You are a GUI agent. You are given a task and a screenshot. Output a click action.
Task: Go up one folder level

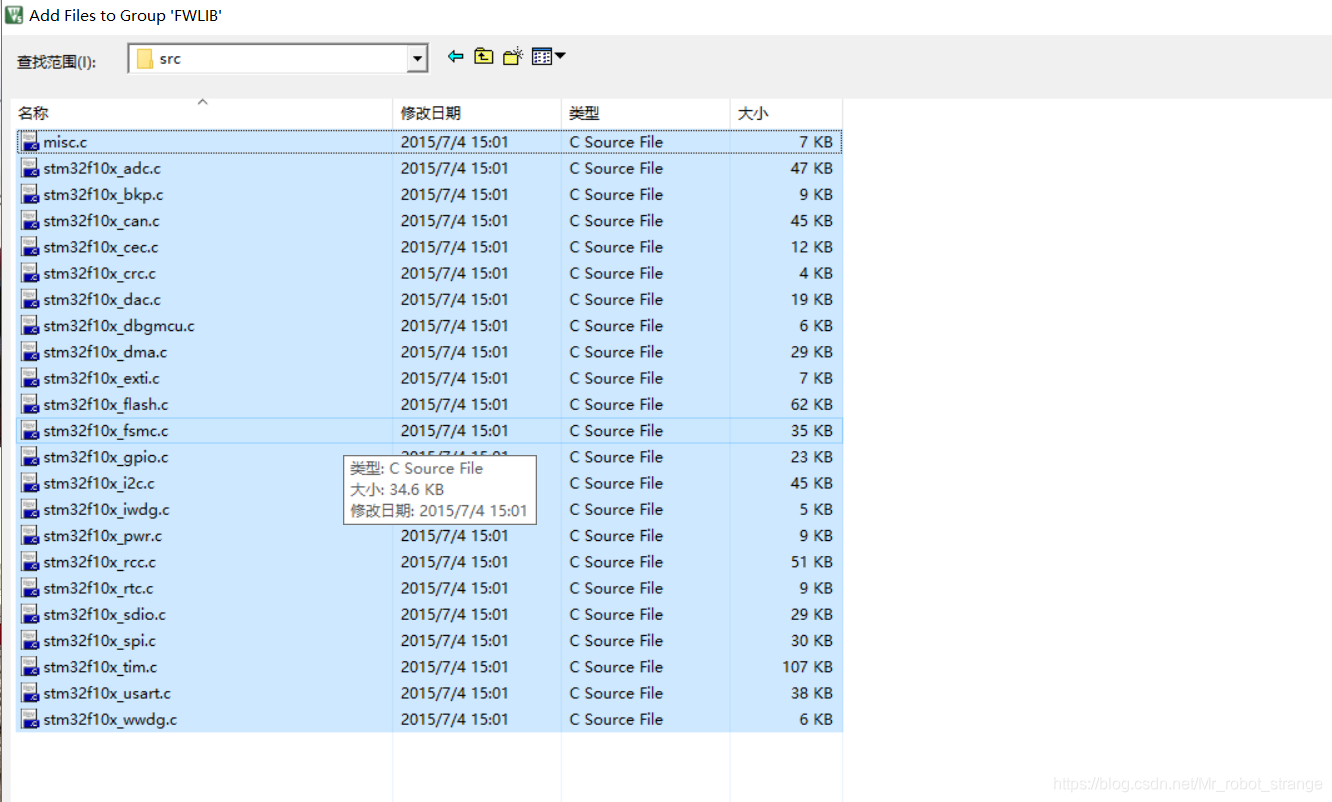tap(484, 57)
